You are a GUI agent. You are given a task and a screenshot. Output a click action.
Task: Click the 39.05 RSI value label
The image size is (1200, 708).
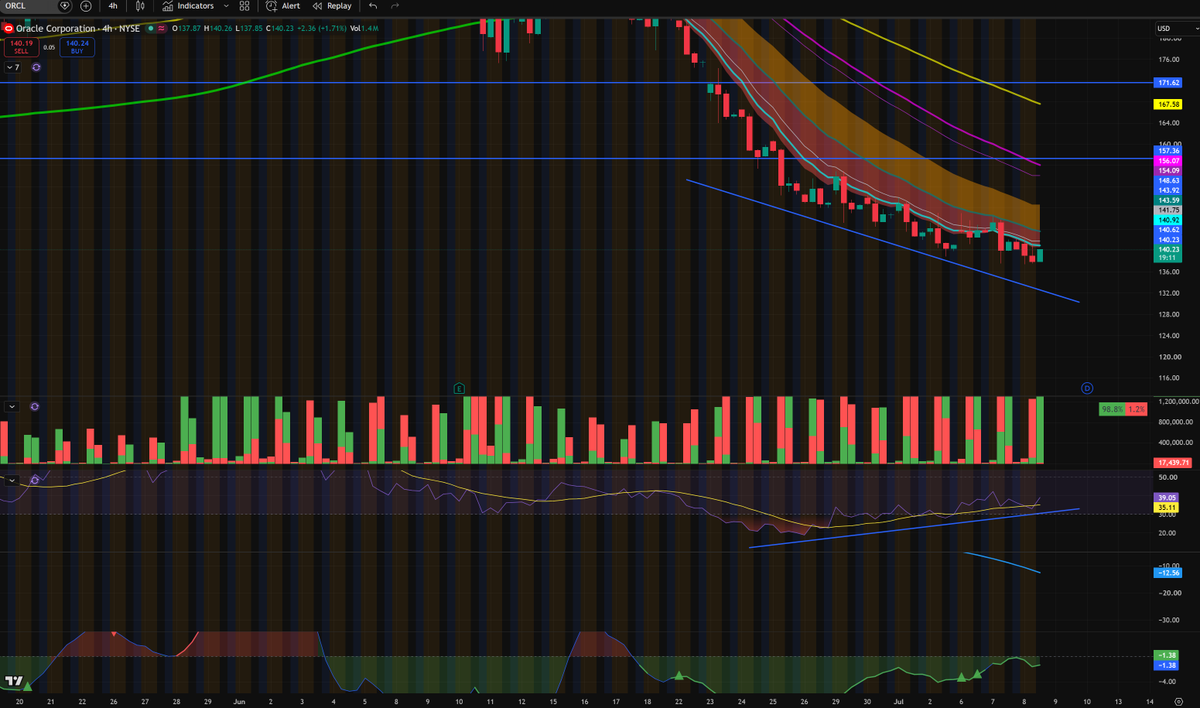1166,497
